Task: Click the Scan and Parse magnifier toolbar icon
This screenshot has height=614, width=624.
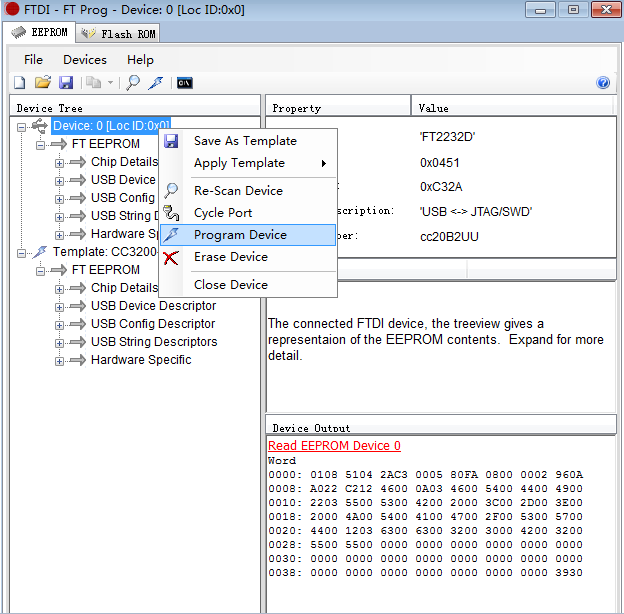Action: pos(133,82)
